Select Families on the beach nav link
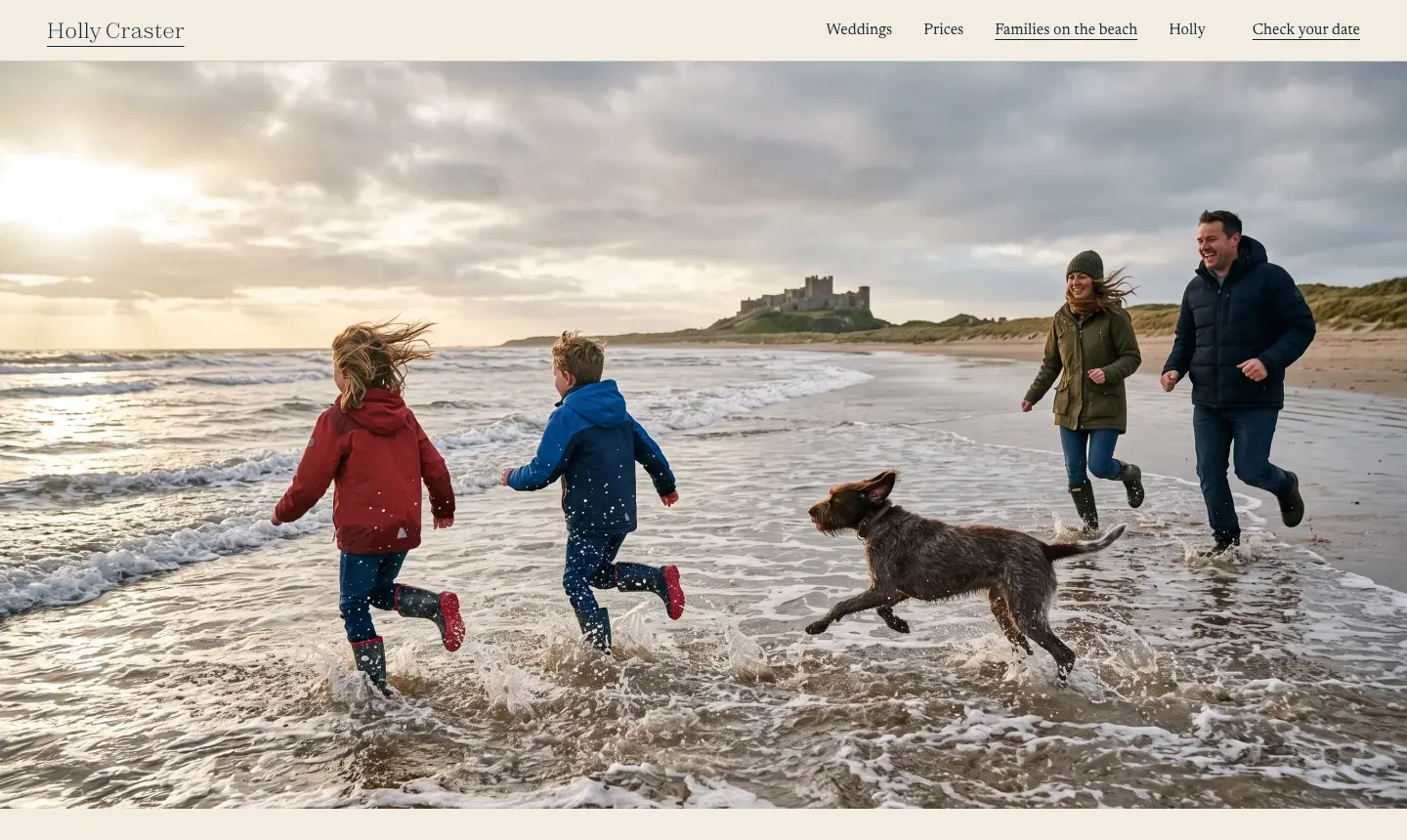The width and height of the screenshot is (1407, 840). coord(1066,29)
